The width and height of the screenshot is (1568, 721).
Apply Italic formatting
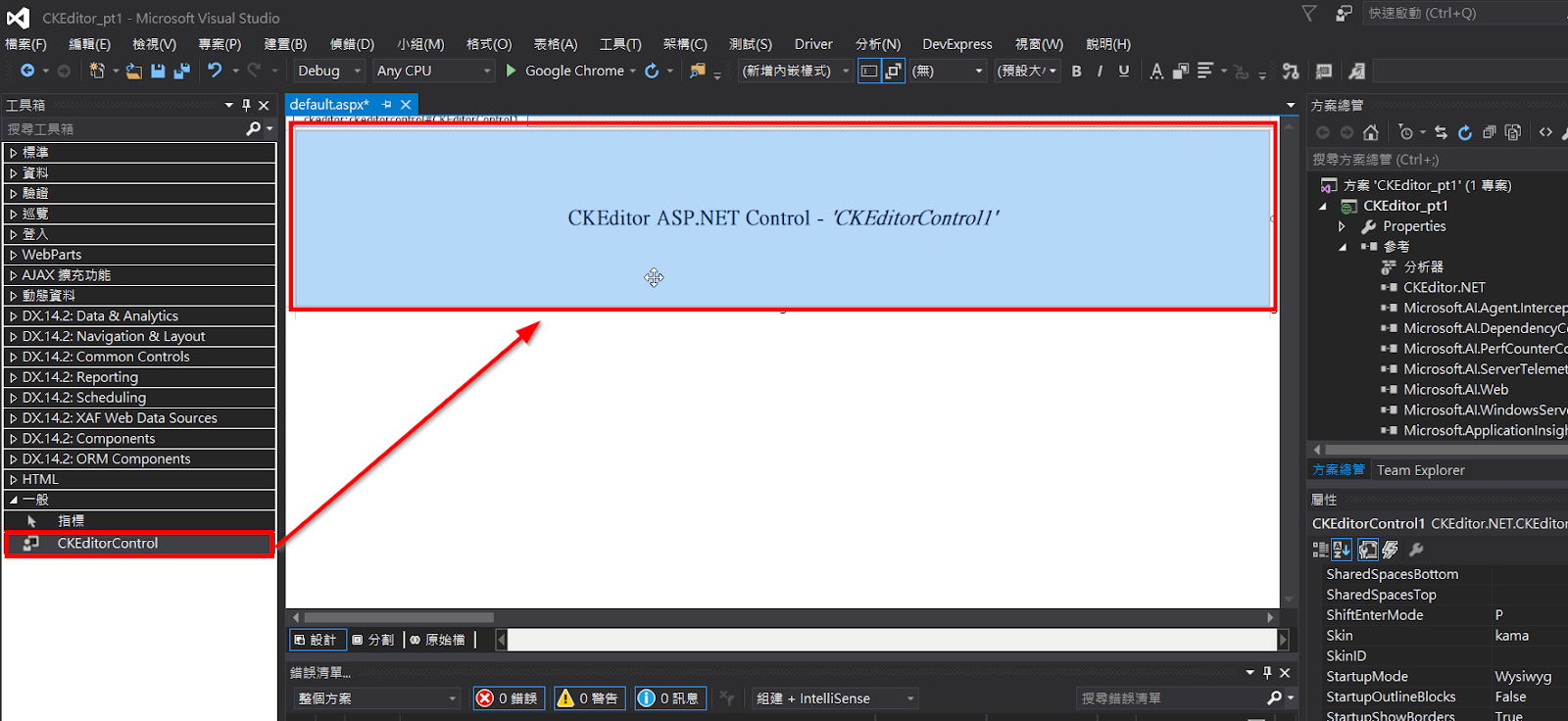click(1100, 71)
